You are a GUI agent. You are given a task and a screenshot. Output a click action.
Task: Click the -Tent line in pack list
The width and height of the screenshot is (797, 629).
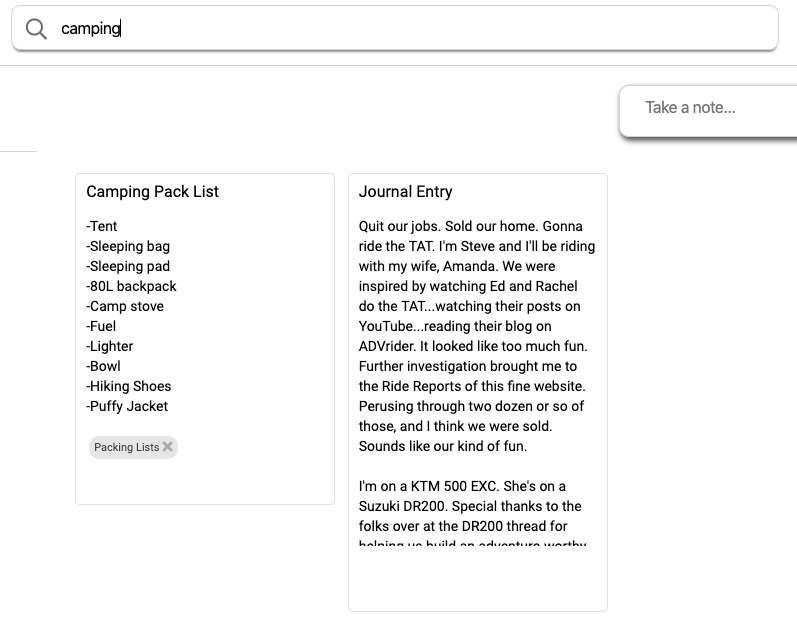click(x=102, y=227)
